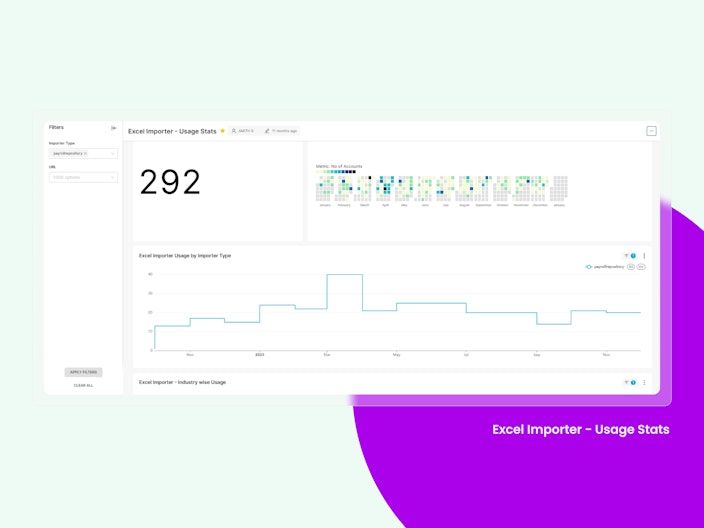Click the heatmap color scale legend
The height and width of the screenshot is (528, 704).
pos(336,172)
